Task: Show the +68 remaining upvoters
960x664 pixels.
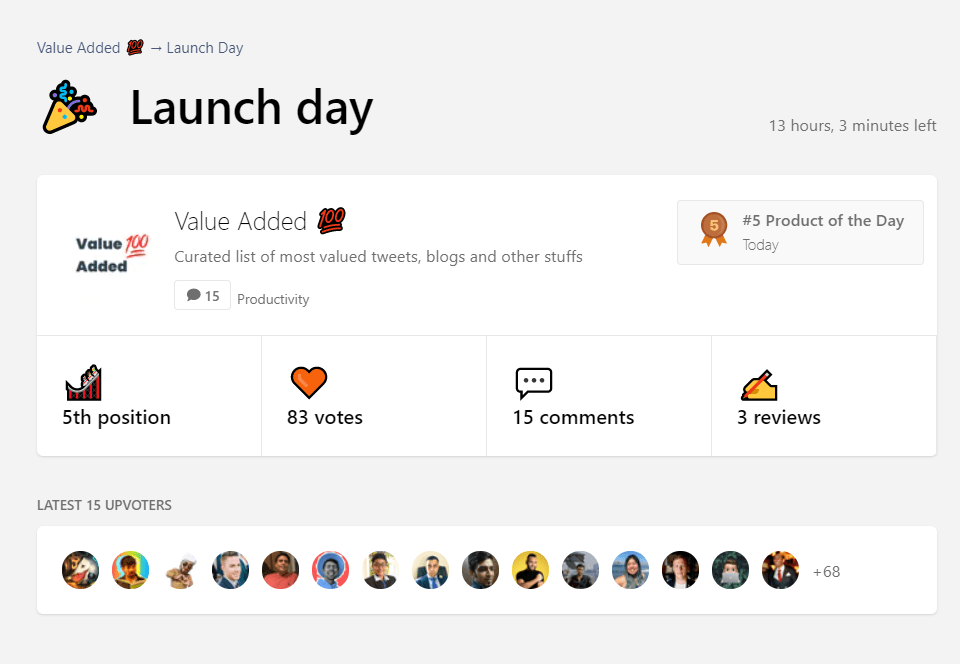Action: [x=826, y=572]
